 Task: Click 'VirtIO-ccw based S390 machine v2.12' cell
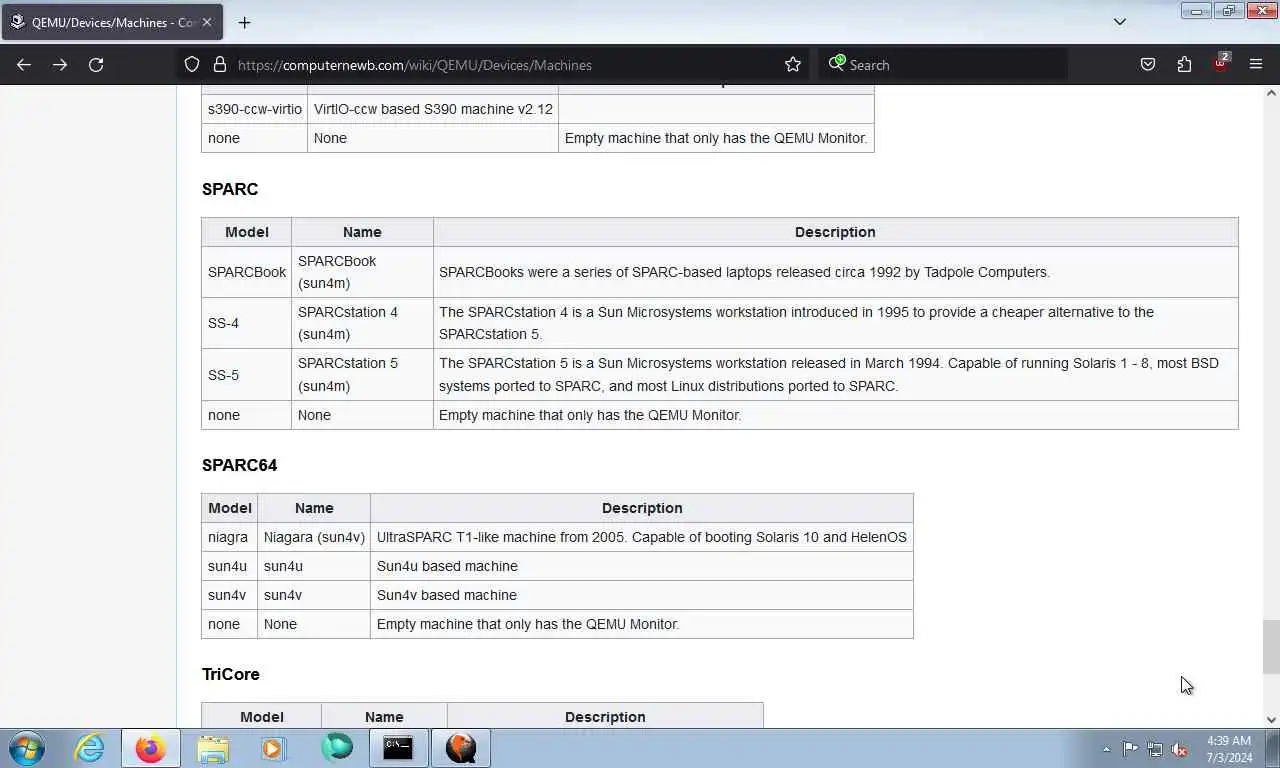433,109
